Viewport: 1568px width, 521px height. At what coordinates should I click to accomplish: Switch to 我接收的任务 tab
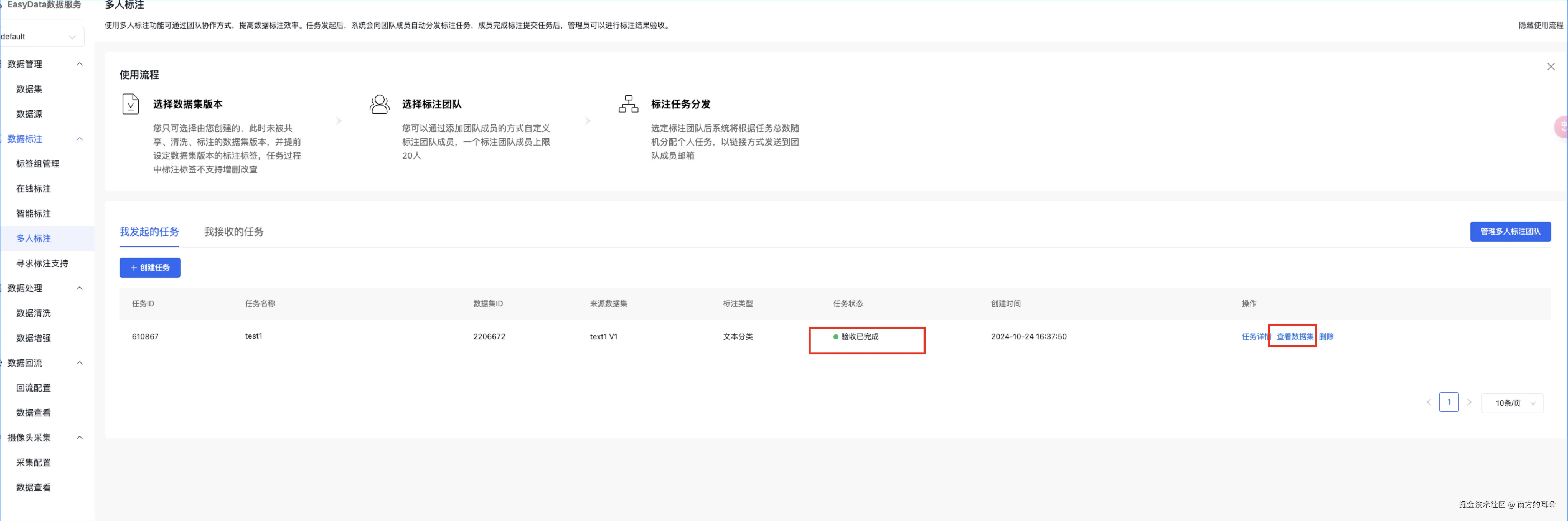234,232
